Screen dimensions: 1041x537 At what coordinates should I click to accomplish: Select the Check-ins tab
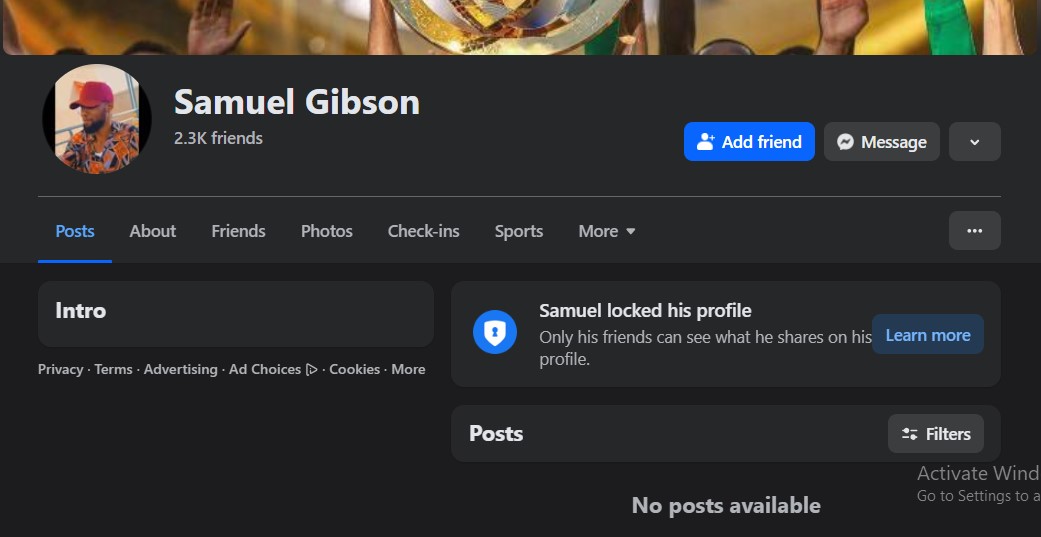point(424,231)
